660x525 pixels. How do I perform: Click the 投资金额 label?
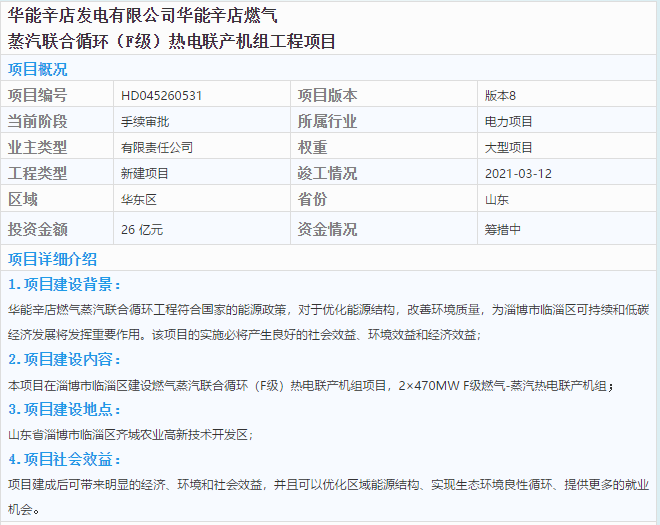pos(37,229)
